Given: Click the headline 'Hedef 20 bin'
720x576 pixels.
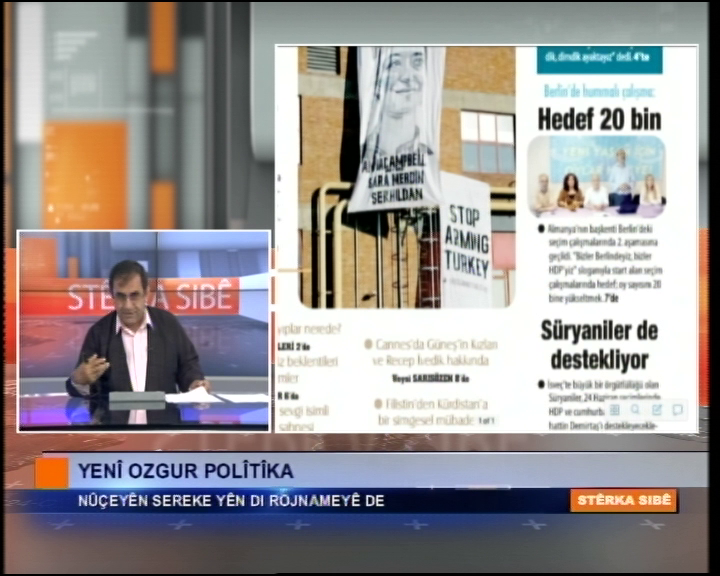Looking at the screenshot, I should pos(599,119).
